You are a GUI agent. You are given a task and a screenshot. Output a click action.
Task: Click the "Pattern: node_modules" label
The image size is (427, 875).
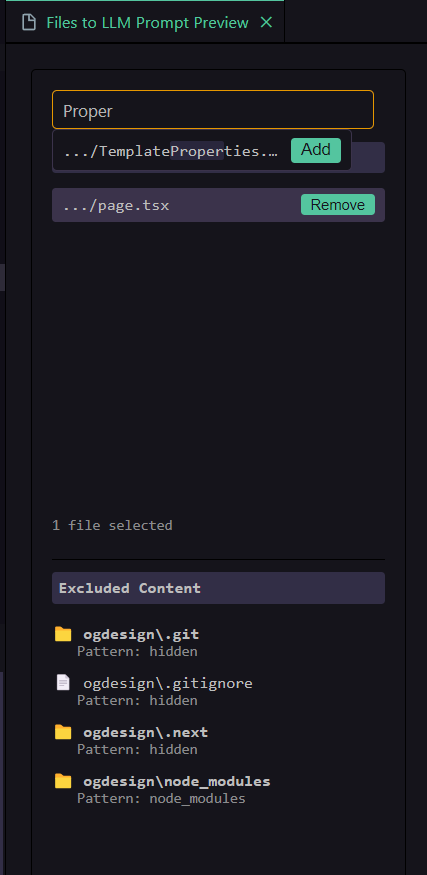pyautogui.click(x=161, y=799)
